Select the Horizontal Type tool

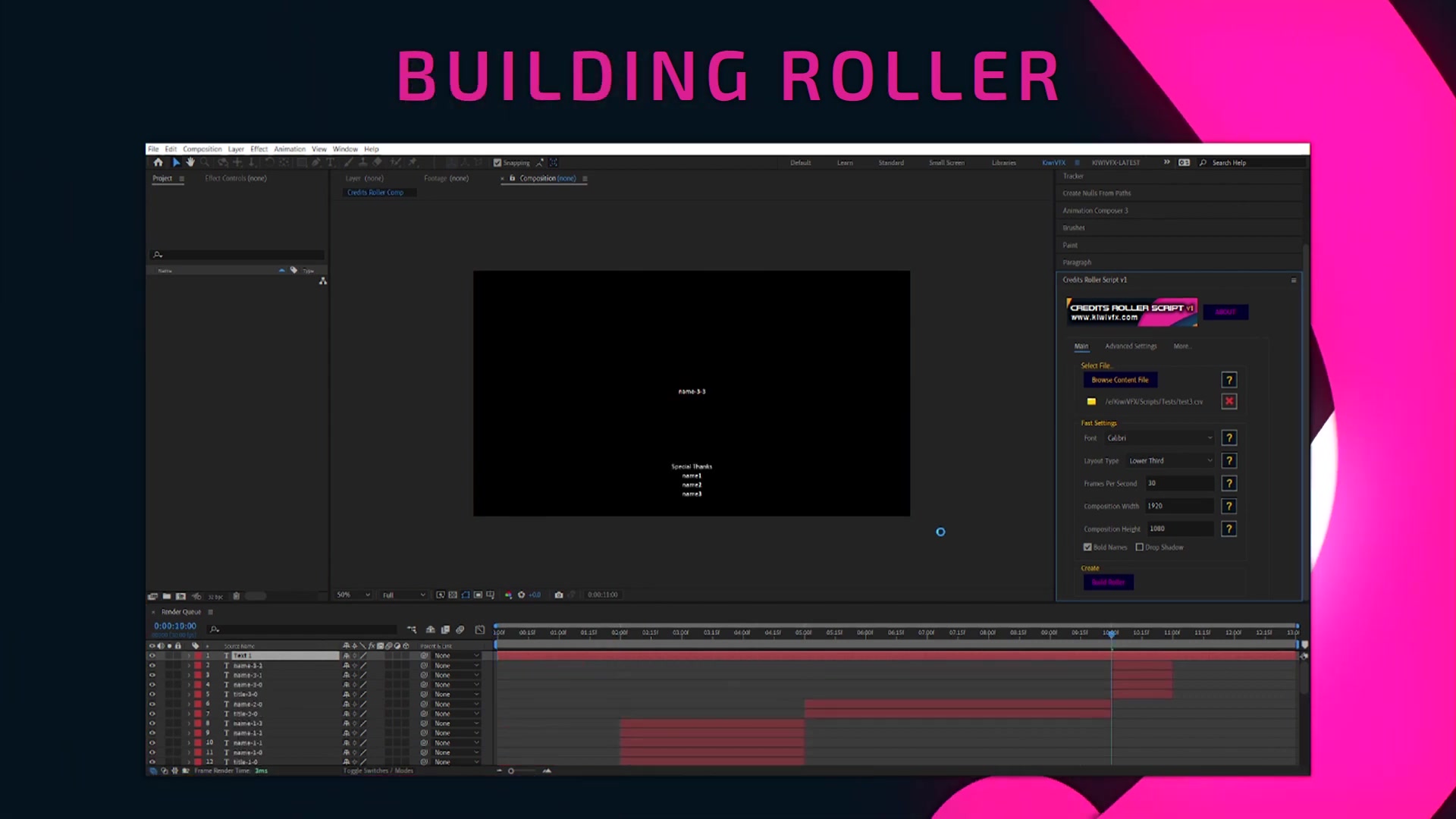331,162
